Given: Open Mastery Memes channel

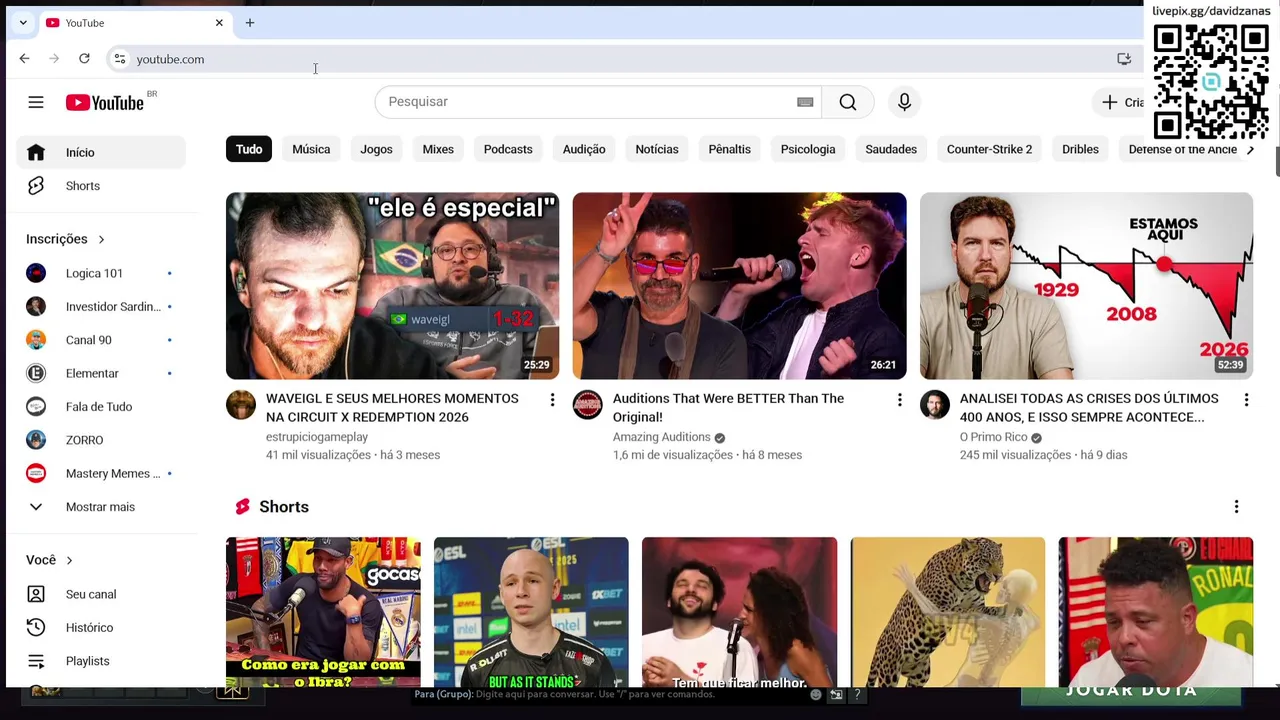Looking at the screenshot, I should tap(100, 473).
